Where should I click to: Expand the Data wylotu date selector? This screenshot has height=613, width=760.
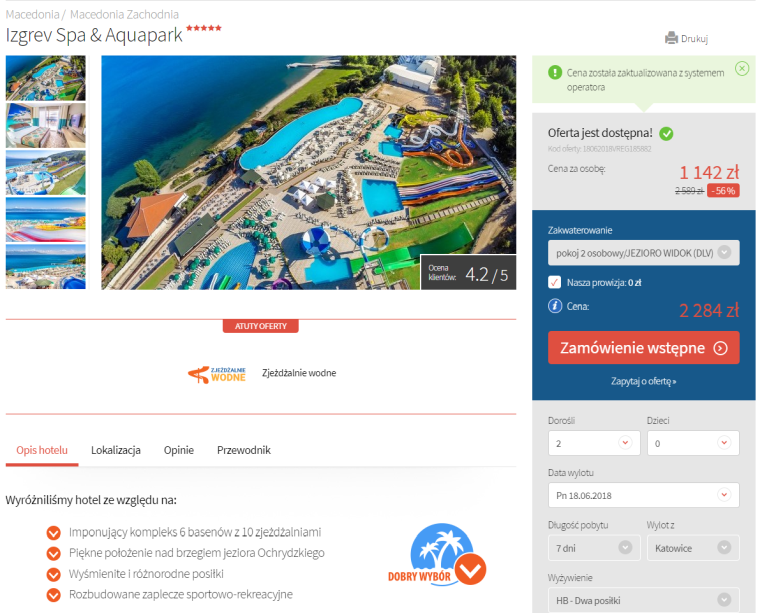(643, 494)
